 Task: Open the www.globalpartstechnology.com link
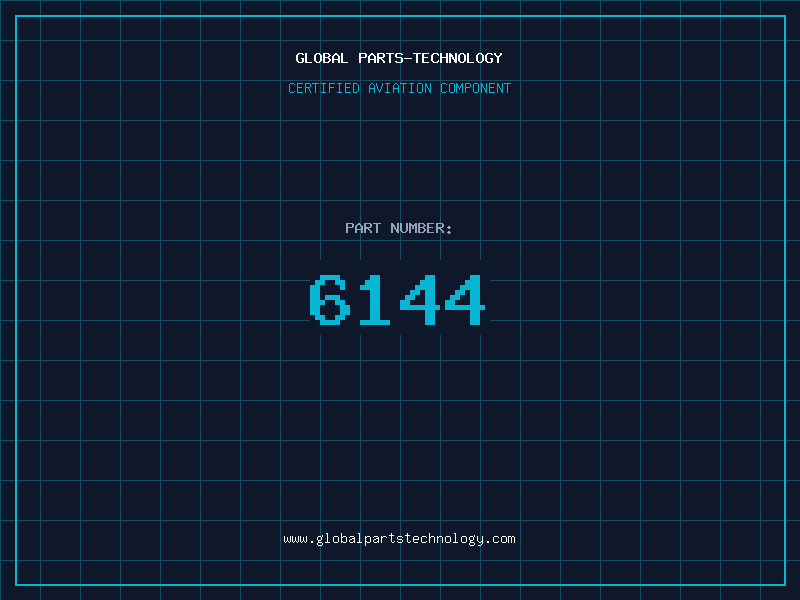click(399, 539)
